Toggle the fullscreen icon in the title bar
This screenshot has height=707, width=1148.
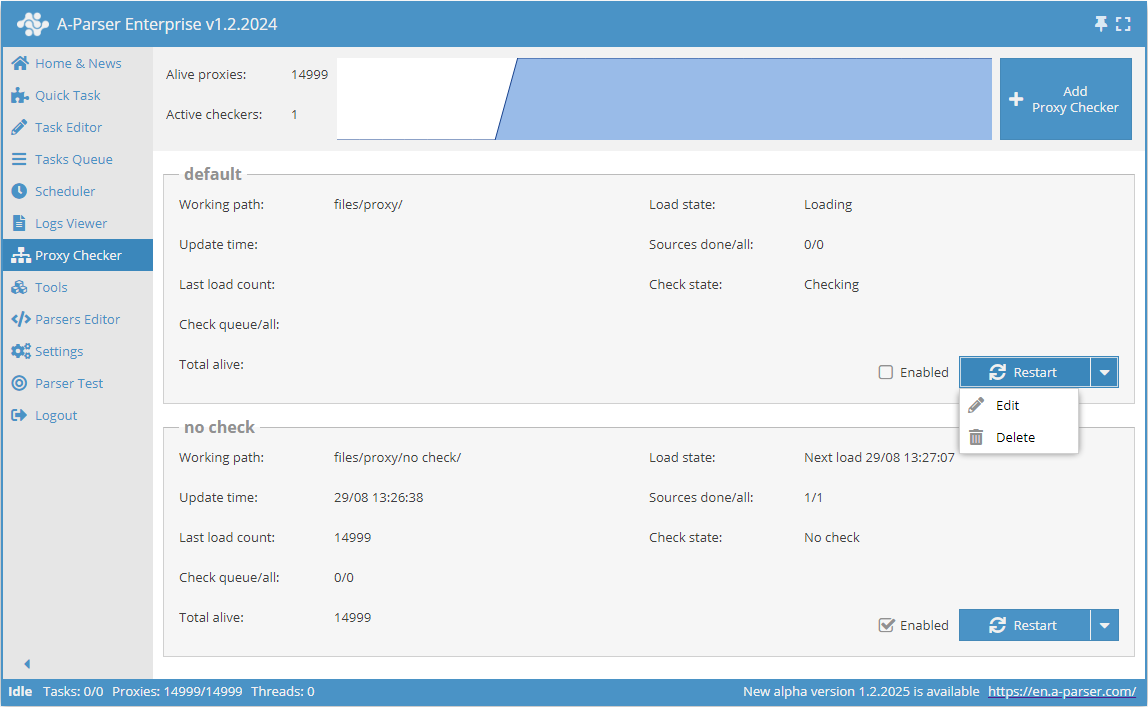click(x=1123, y=23)
